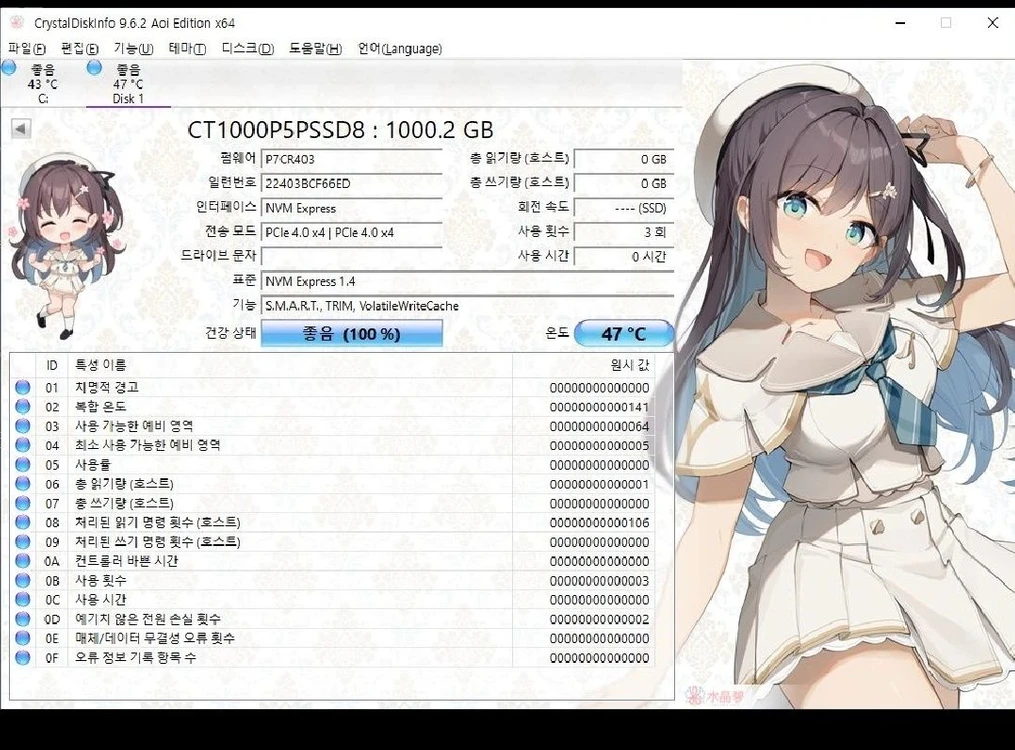Click status orb for attribute 05 사용률
Image resolution: width=1015 pixels, height=750 pixels.
(23, 465)
